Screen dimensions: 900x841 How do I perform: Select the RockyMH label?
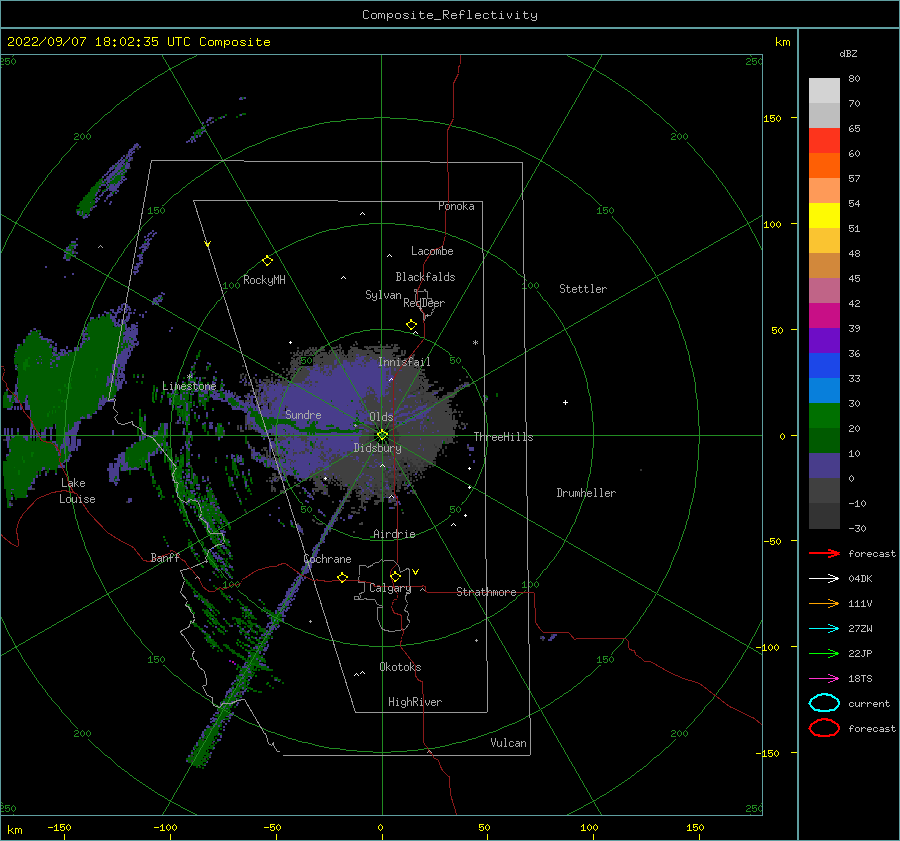[x=264, y=280]
